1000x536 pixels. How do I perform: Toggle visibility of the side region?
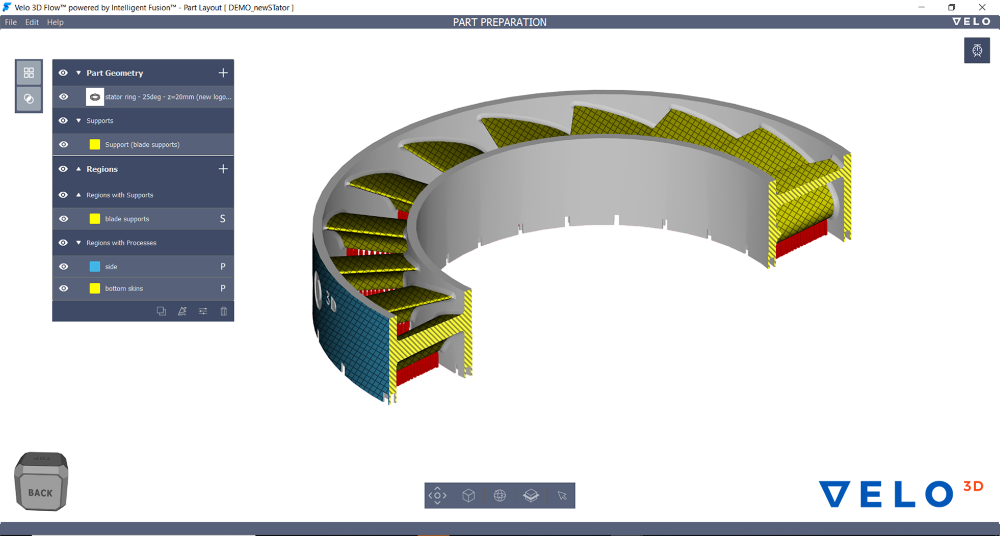[63, 266]
